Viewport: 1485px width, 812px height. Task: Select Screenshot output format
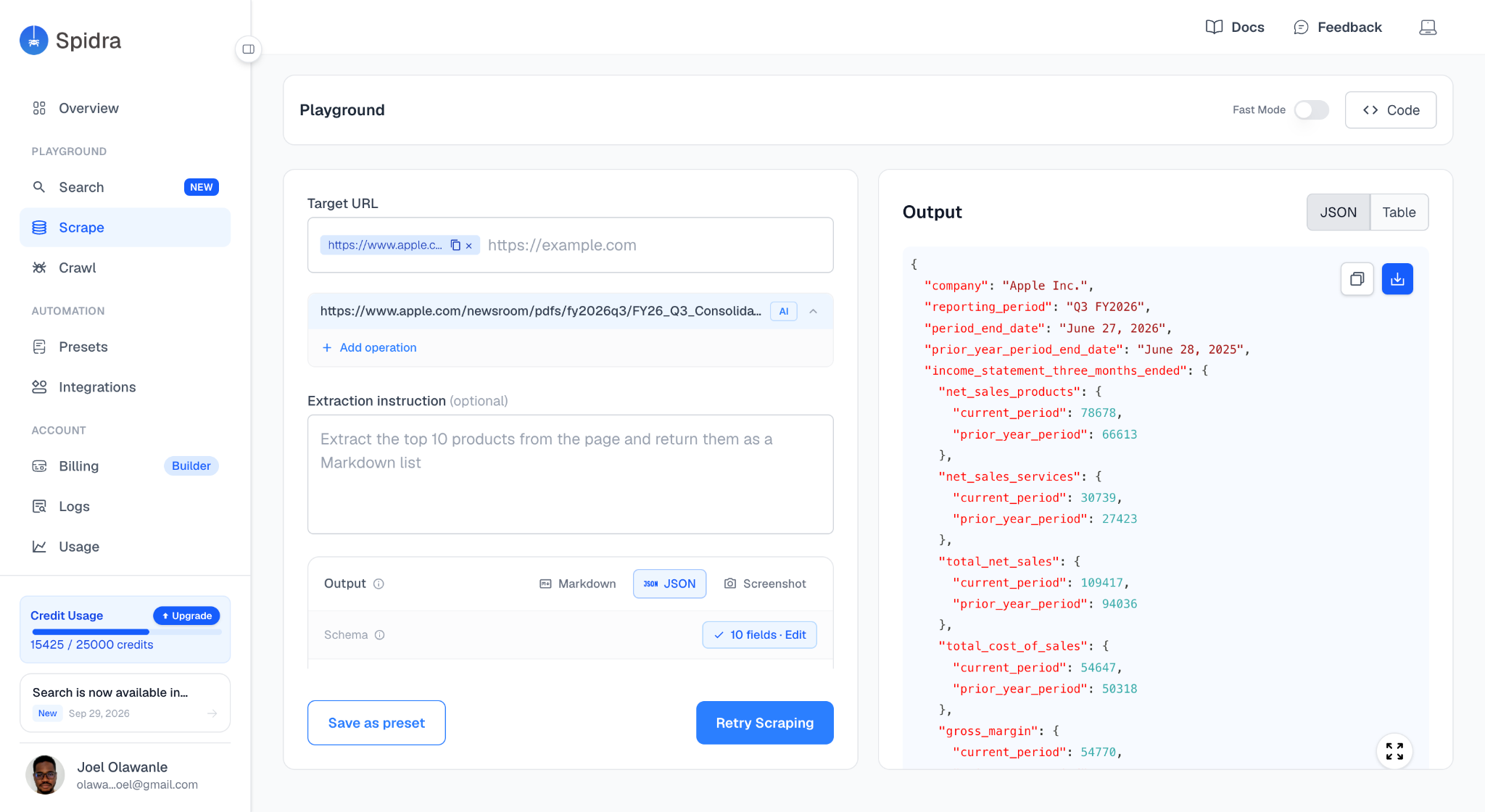pos(765,584)
